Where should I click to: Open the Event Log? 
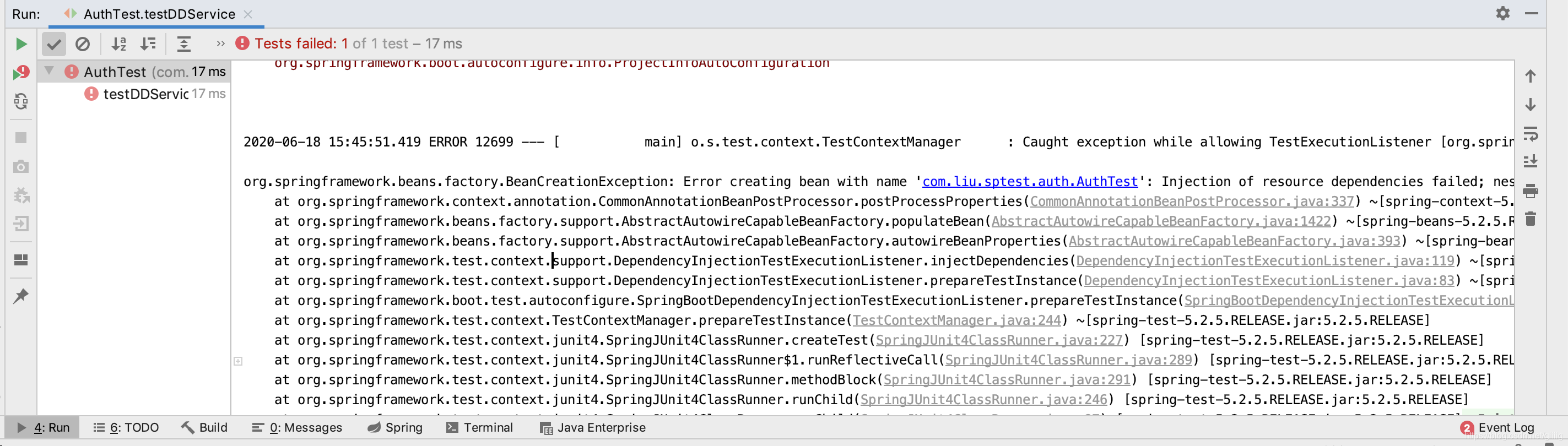coord(1498,428)
